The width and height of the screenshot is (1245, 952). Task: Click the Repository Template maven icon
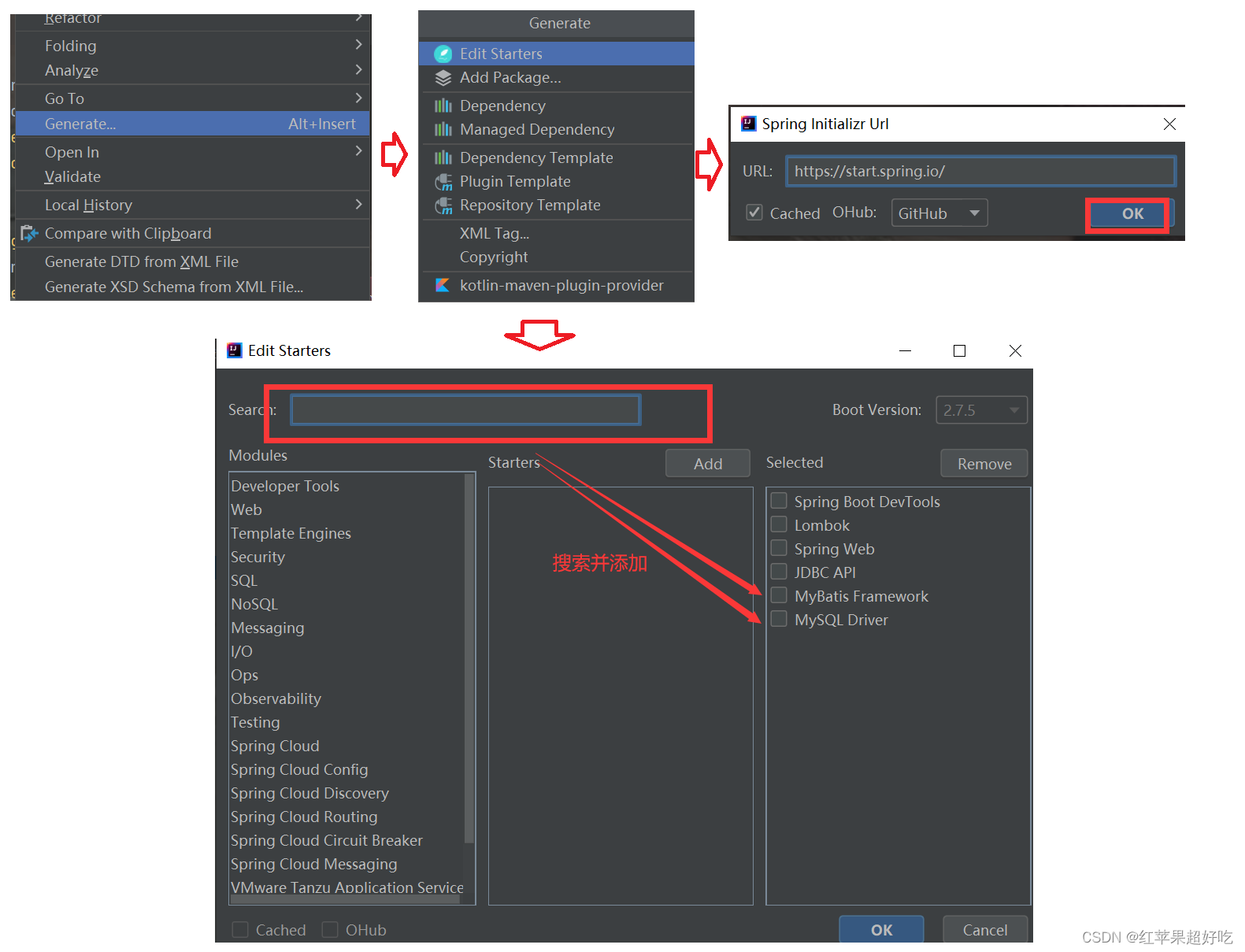[443, 206]
